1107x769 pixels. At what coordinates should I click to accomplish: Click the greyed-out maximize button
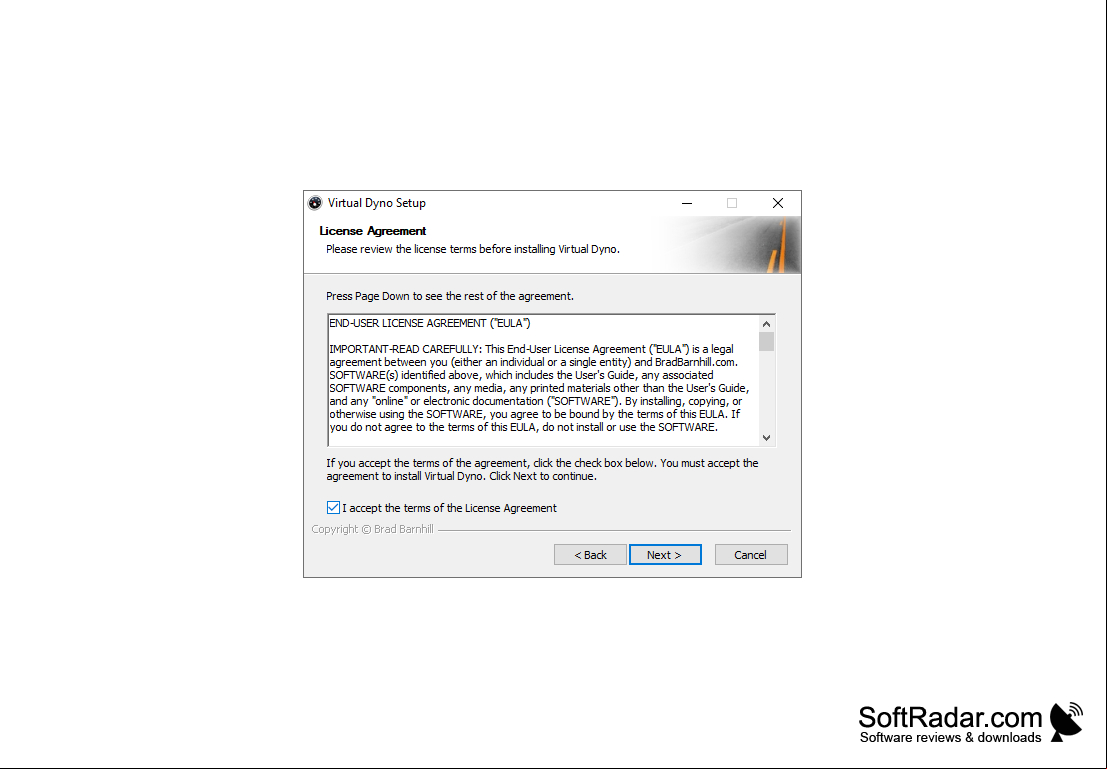(731, 203)
